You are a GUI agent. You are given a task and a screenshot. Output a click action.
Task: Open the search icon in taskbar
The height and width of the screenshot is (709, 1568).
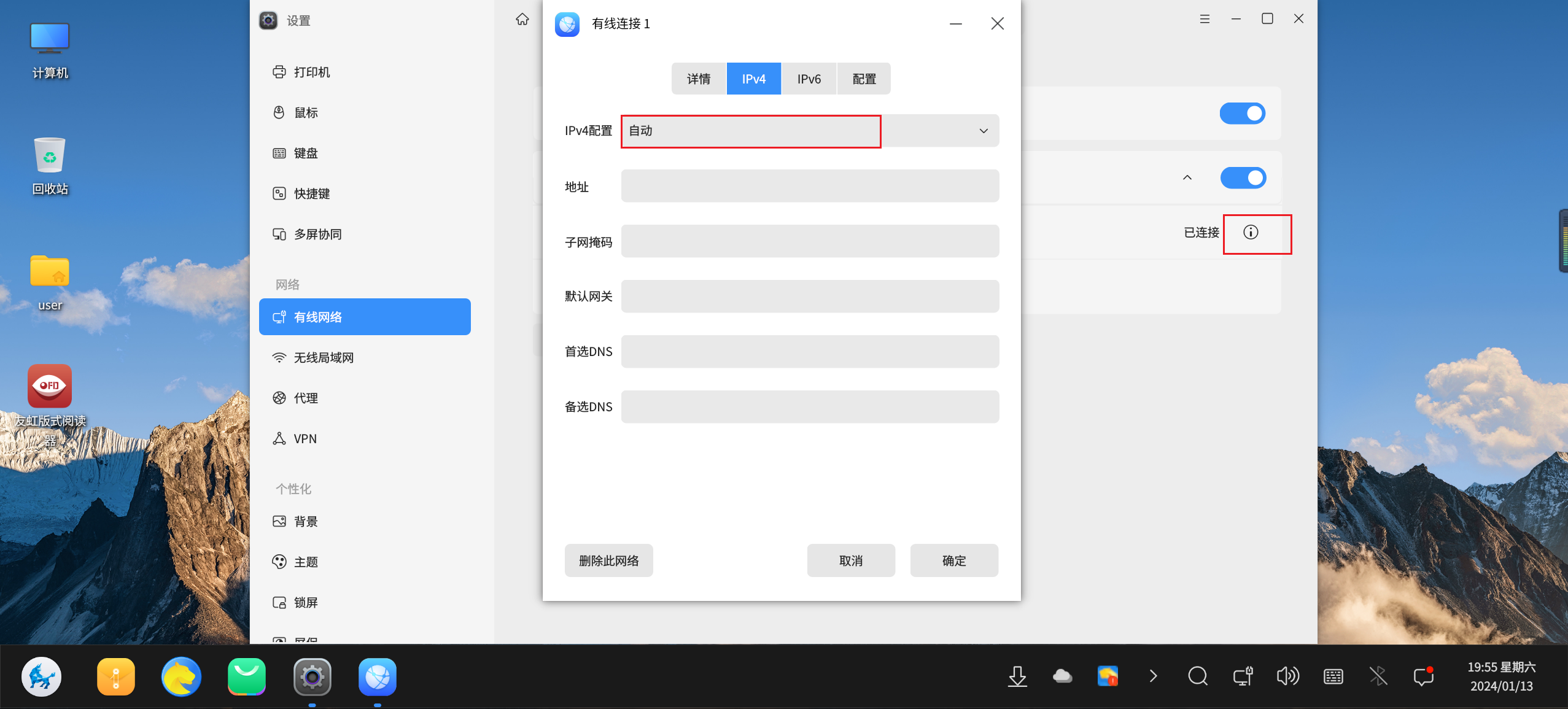1197,676
